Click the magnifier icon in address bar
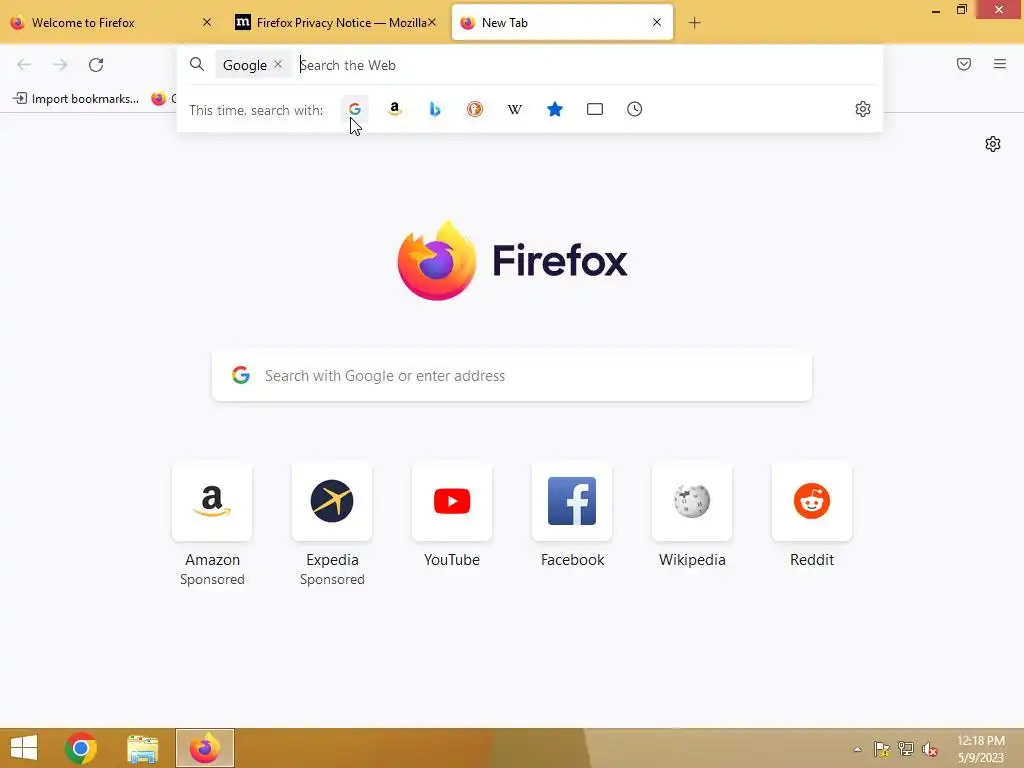The width and height of the screenshot is (1024, 768). 197,64
